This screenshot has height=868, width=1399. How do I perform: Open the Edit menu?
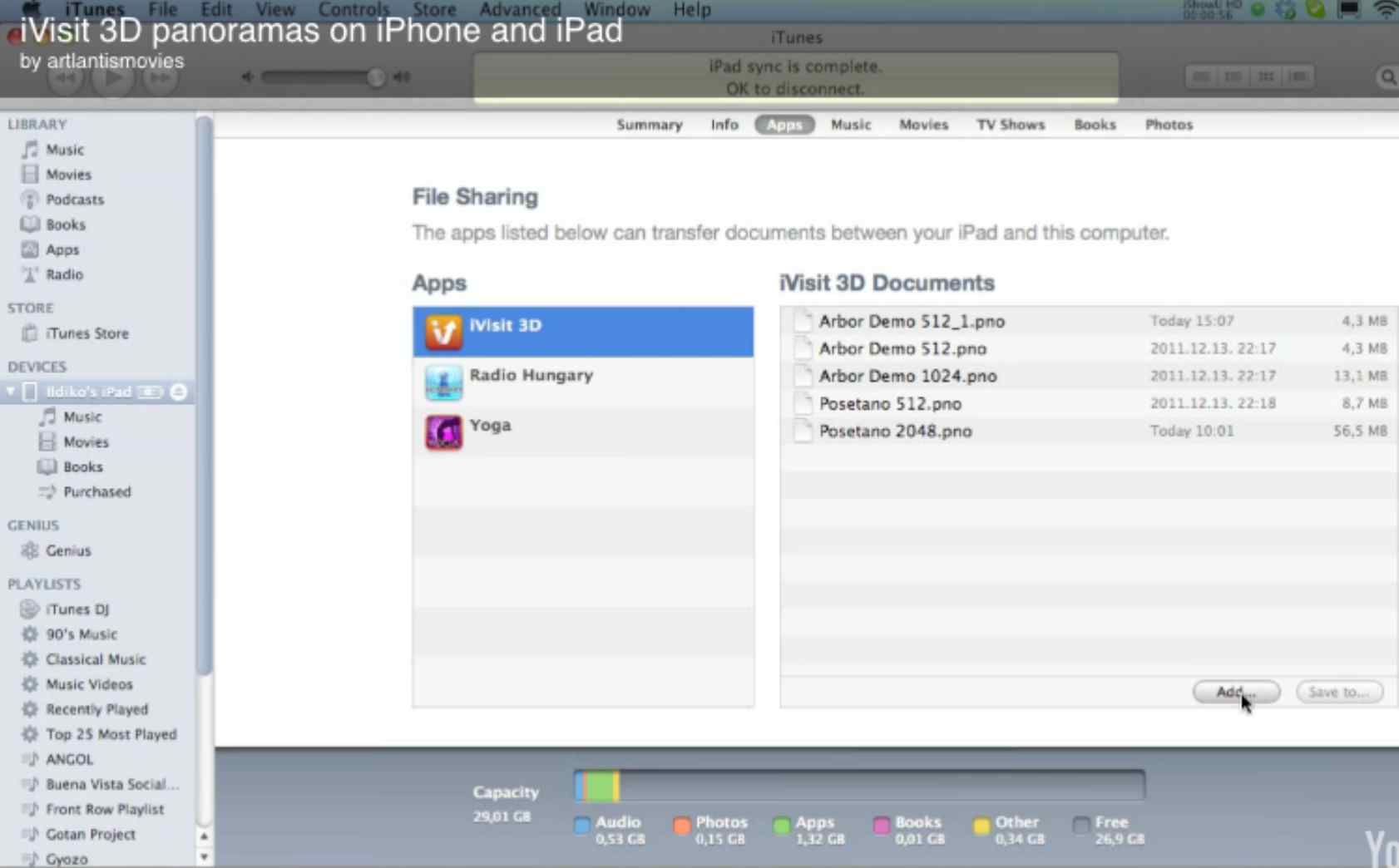point(216,10)
